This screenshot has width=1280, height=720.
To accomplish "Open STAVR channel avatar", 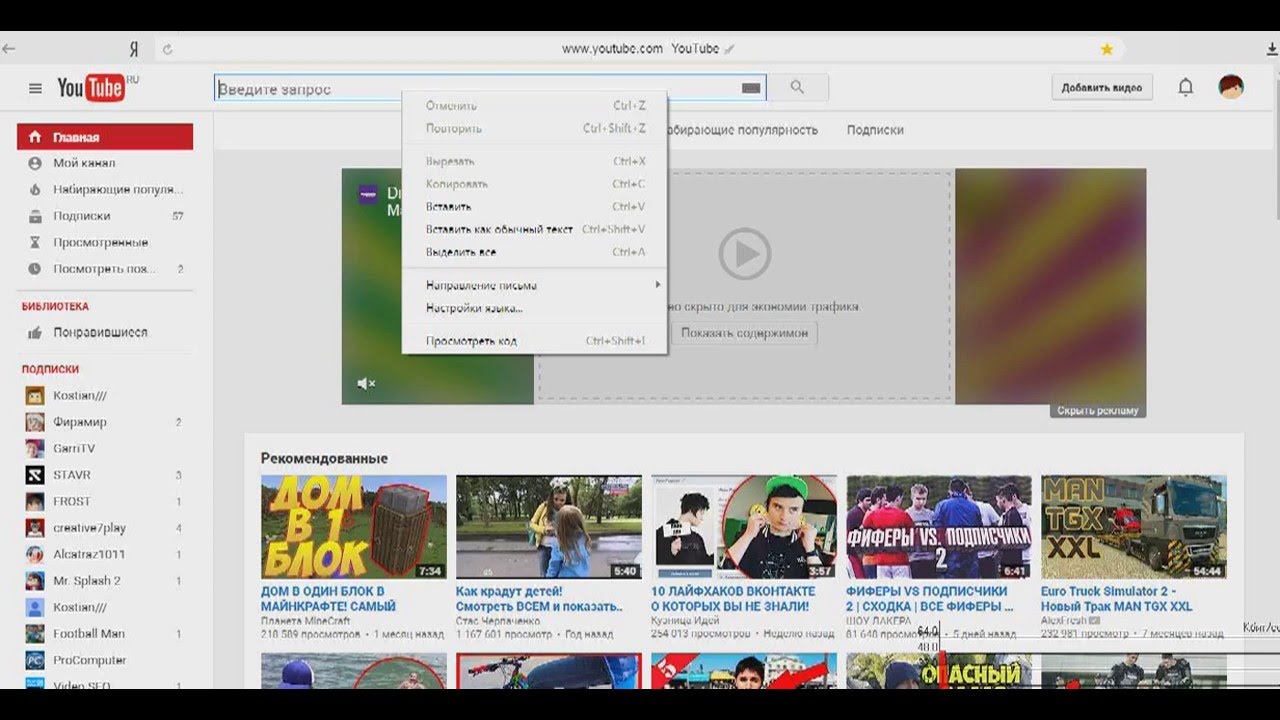I will click(x=35, y=475).
